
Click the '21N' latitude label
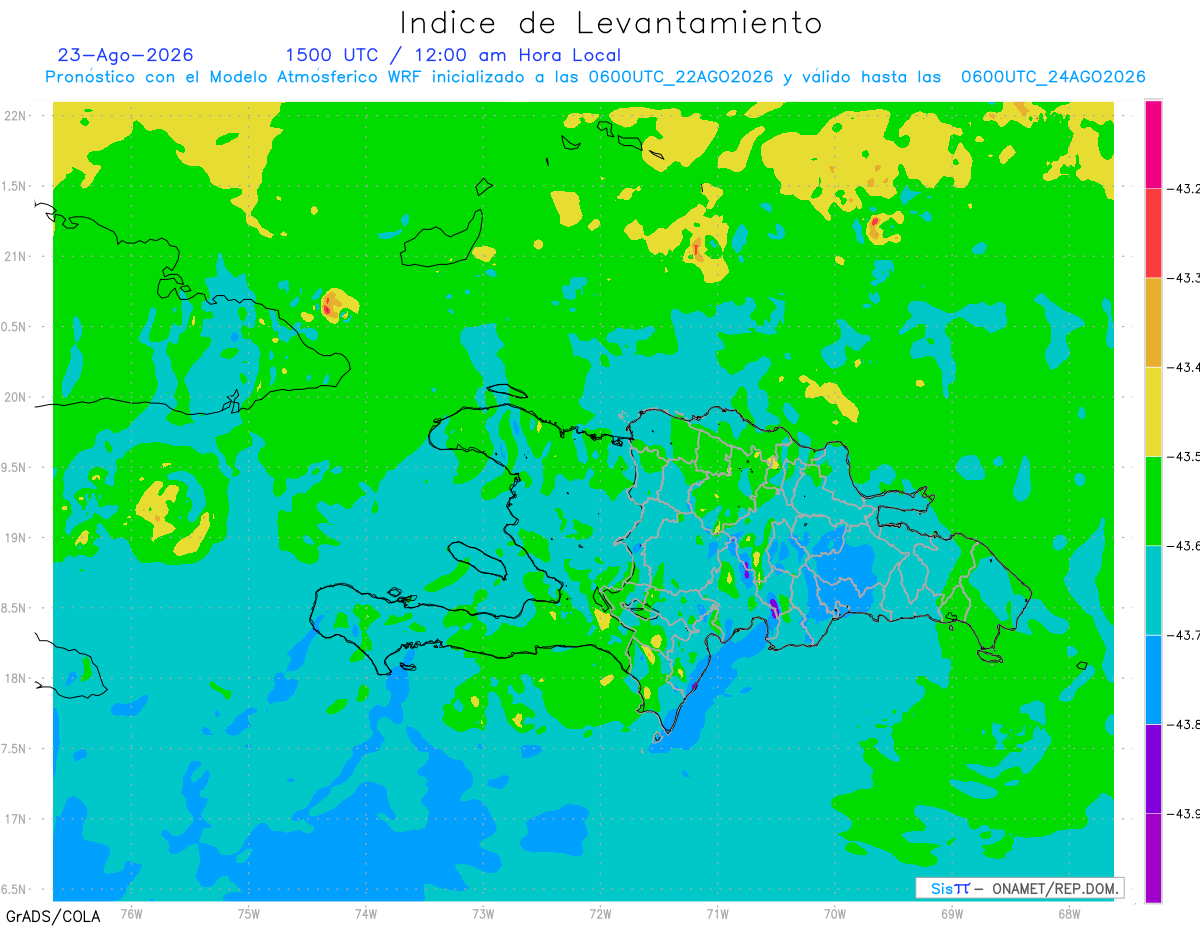click(16, 256)
